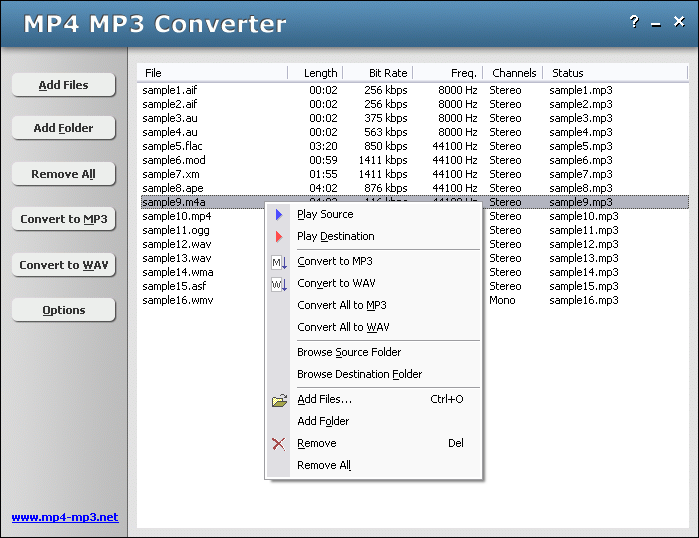The width and height of the screenshot is (699, 538).
Task: Select Browse Source Folder menu entry
Action: point(349,352)
